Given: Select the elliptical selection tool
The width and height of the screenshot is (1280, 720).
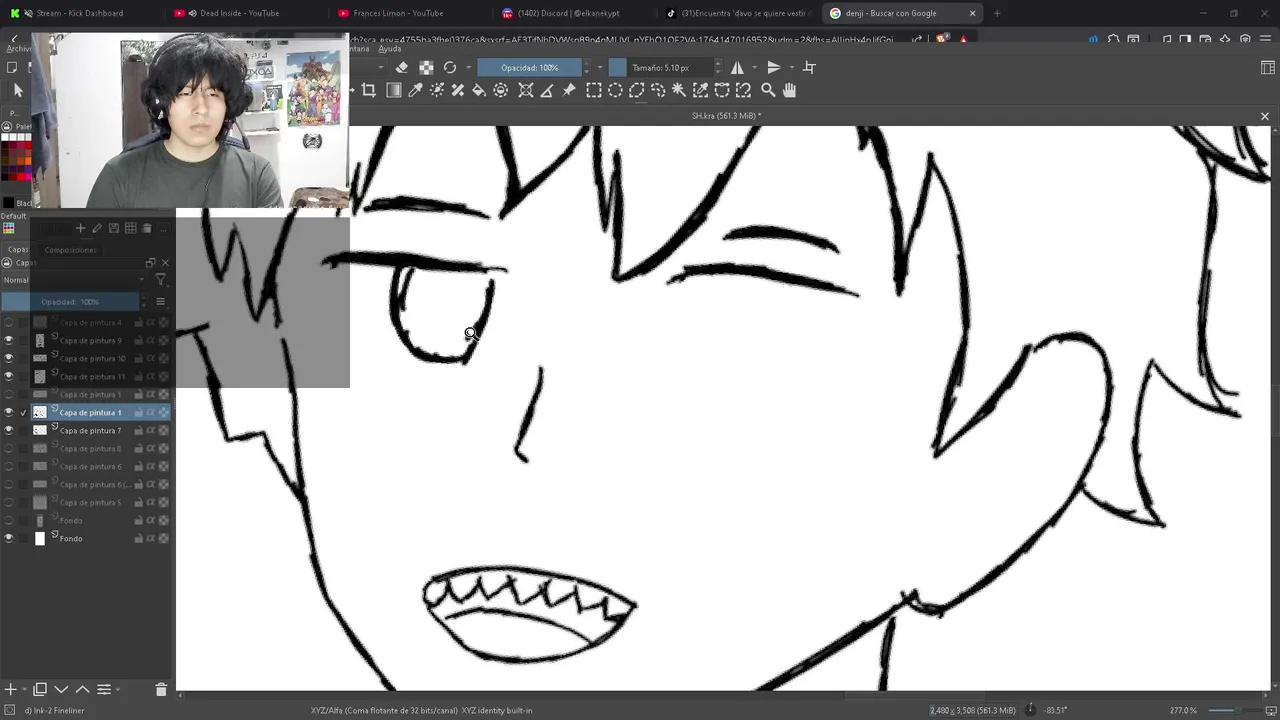Looking at the screenshot, I should tap(615, 90).
